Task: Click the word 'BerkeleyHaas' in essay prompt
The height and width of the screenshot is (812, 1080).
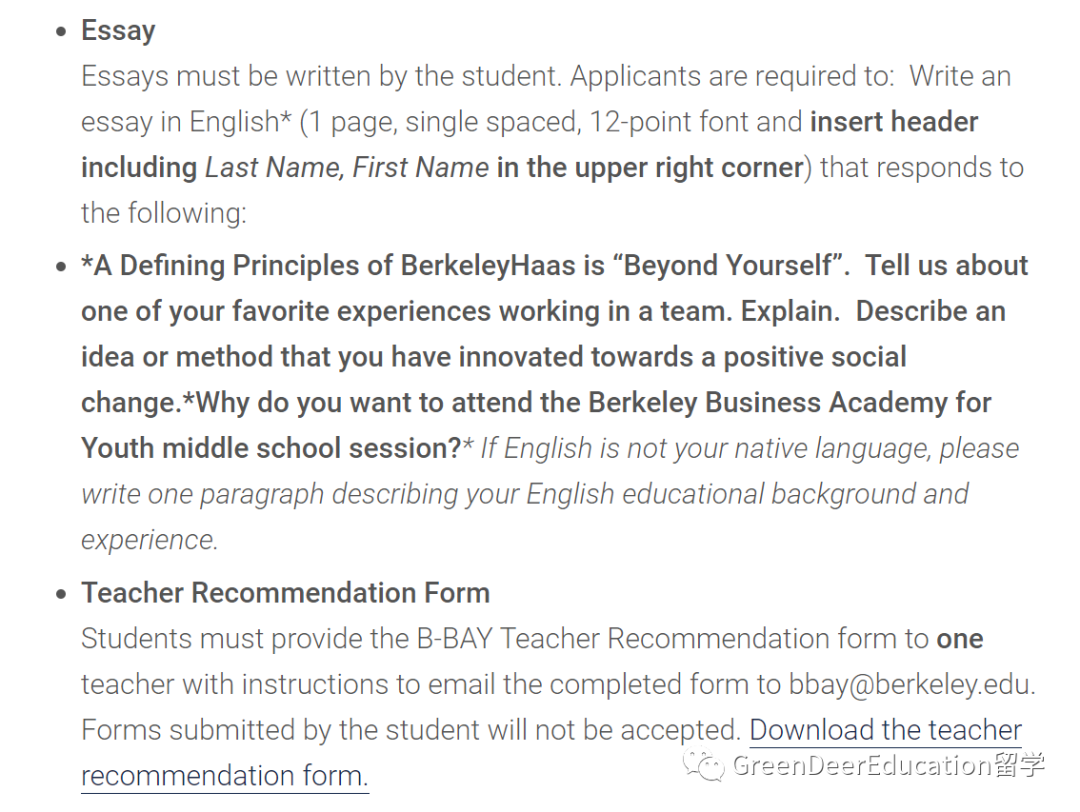Action: pos(488,266)
